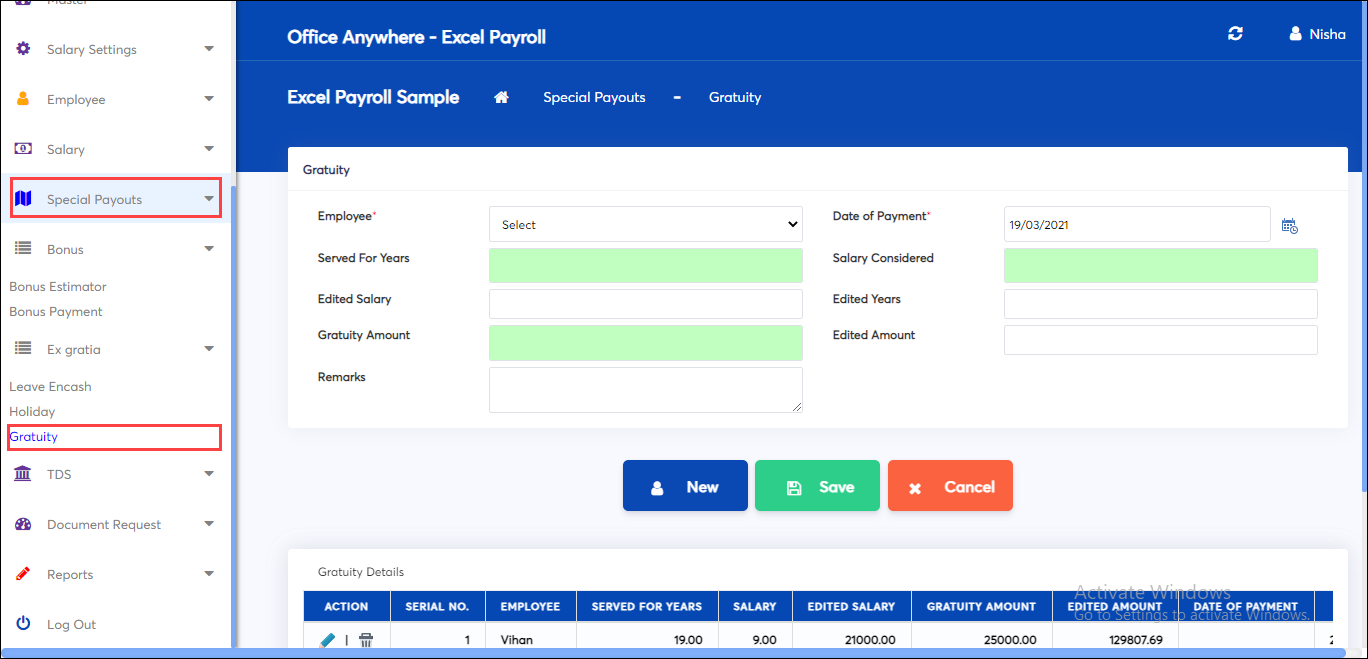Expand the TDS menu arrow
Image resolution: width=1368 pixels, height=659 pixels.
point(209,474)
